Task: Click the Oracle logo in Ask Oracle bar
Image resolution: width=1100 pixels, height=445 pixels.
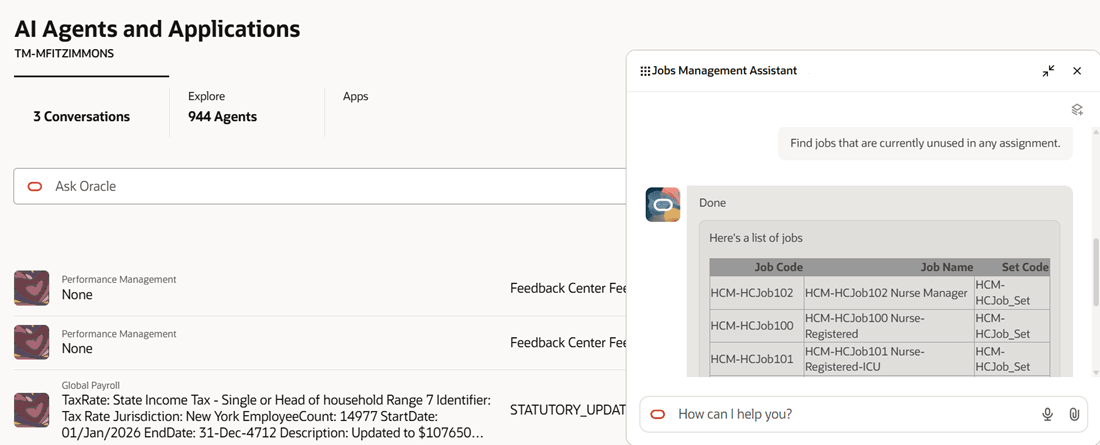Action: click(34, 186)
